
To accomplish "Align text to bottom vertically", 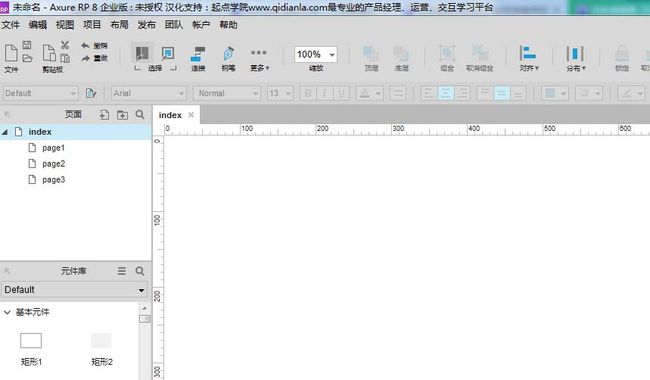I will [x=518, y=93].
